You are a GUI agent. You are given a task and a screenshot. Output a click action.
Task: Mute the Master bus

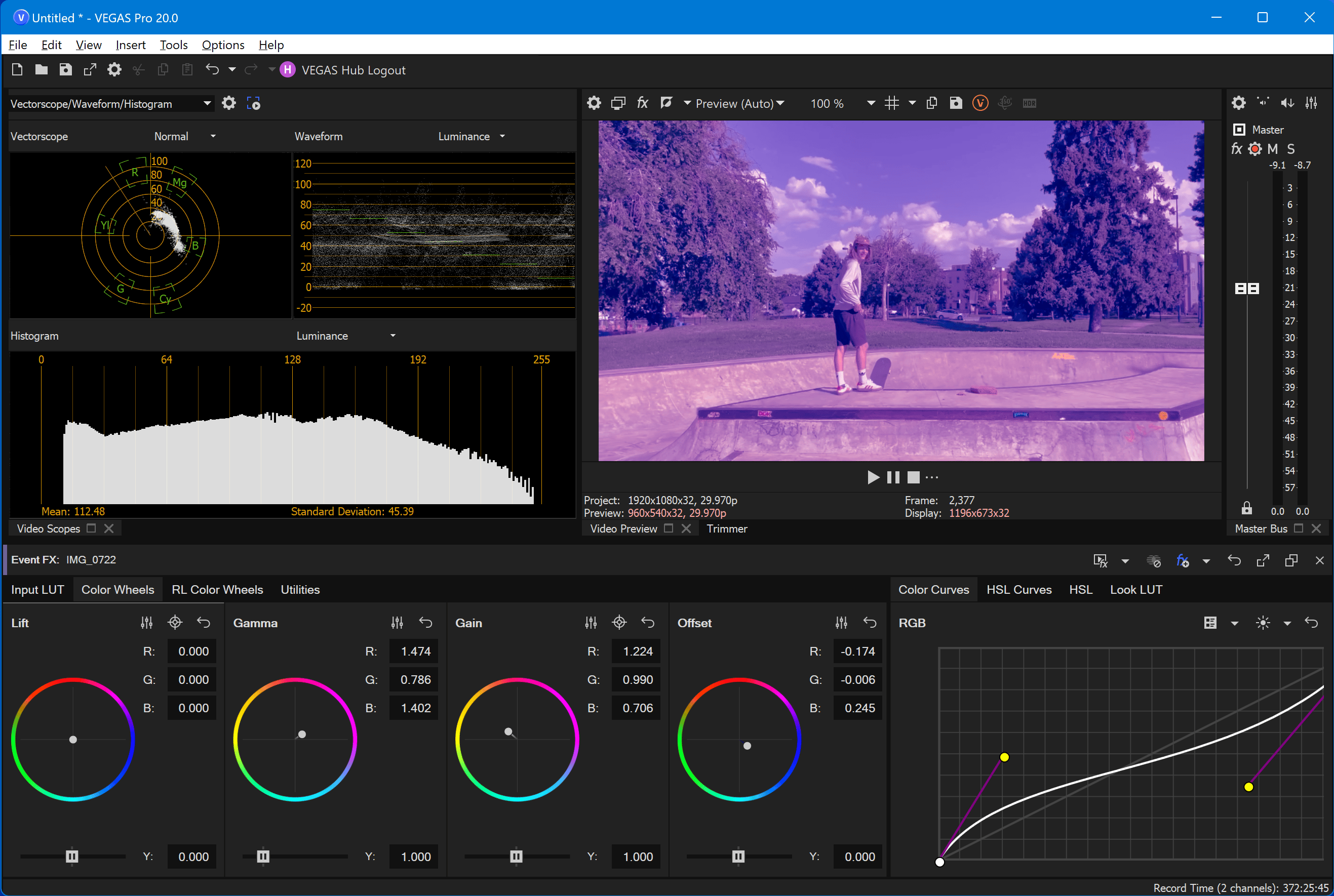pyautogui.click(x=1273, y=148)
